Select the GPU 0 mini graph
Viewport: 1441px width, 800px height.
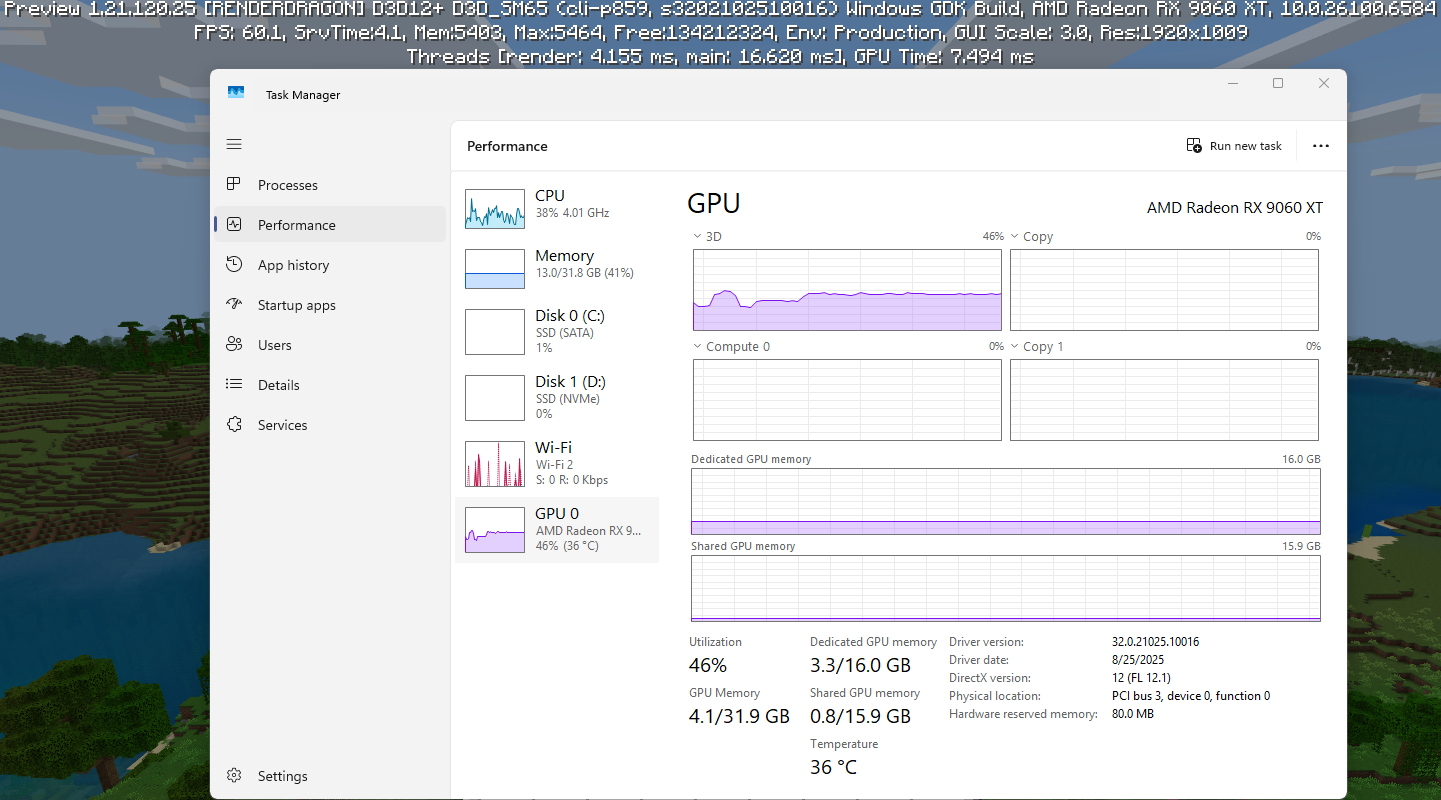(495, 530)
